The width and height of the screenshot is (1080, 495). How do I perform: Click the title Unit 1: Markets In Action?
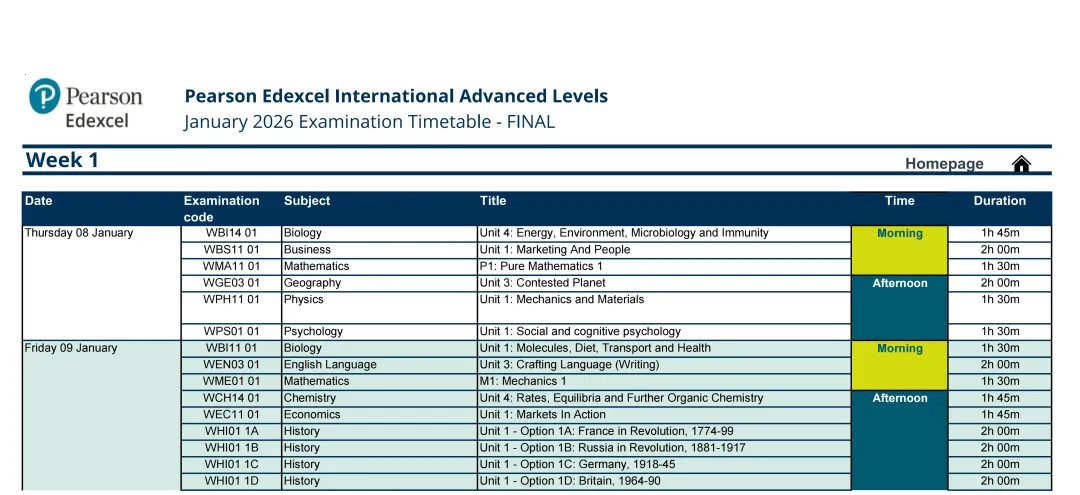(x=543, y=414)
